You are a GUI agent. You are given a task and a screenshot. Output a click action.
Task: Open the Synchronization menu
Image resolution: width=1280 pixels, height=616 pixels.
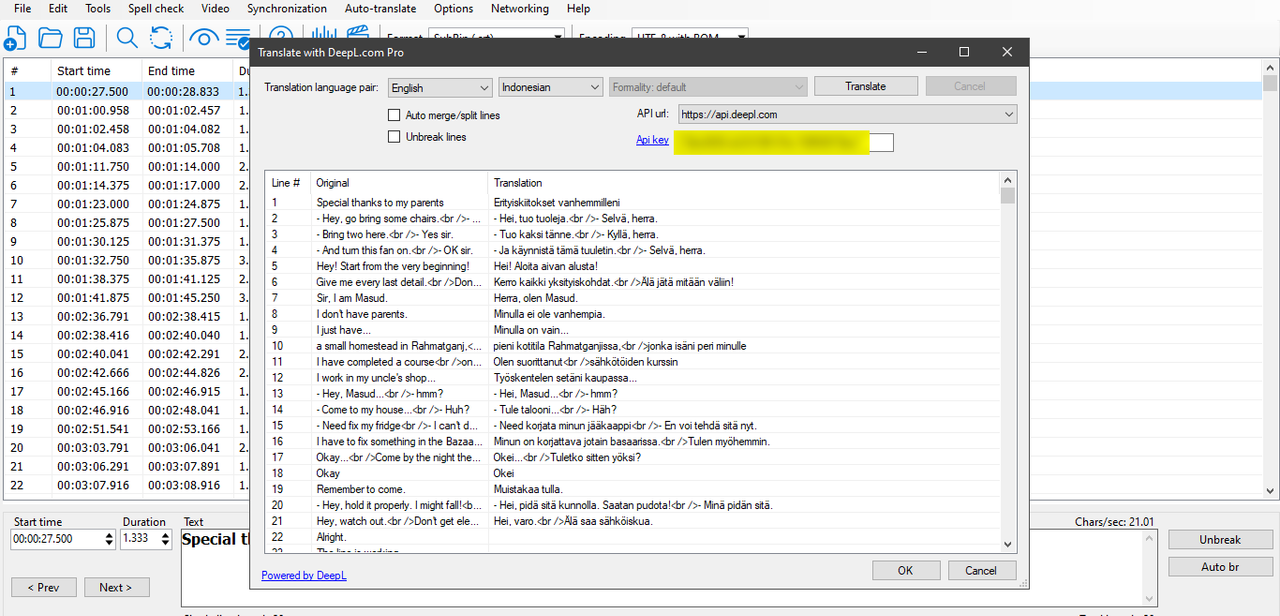pyautogui.click(x=287, y=9)
